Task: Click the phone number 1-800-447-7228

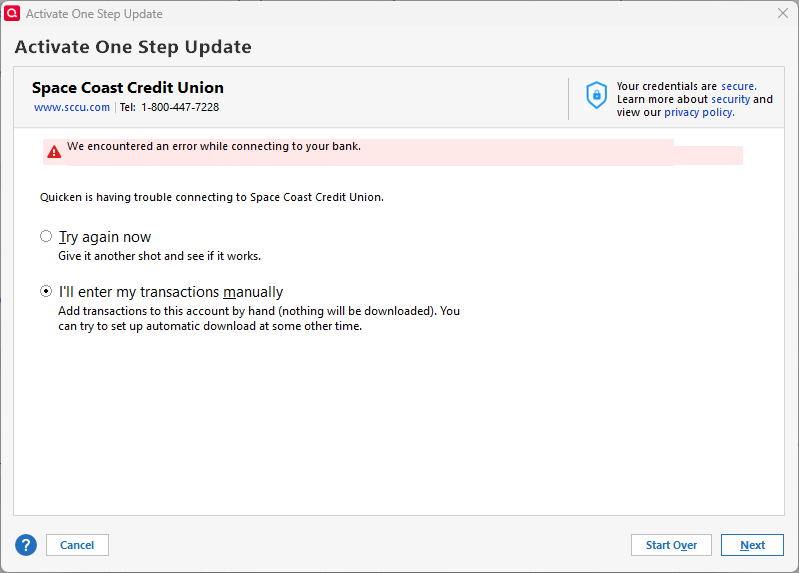Action: point(180,107)
